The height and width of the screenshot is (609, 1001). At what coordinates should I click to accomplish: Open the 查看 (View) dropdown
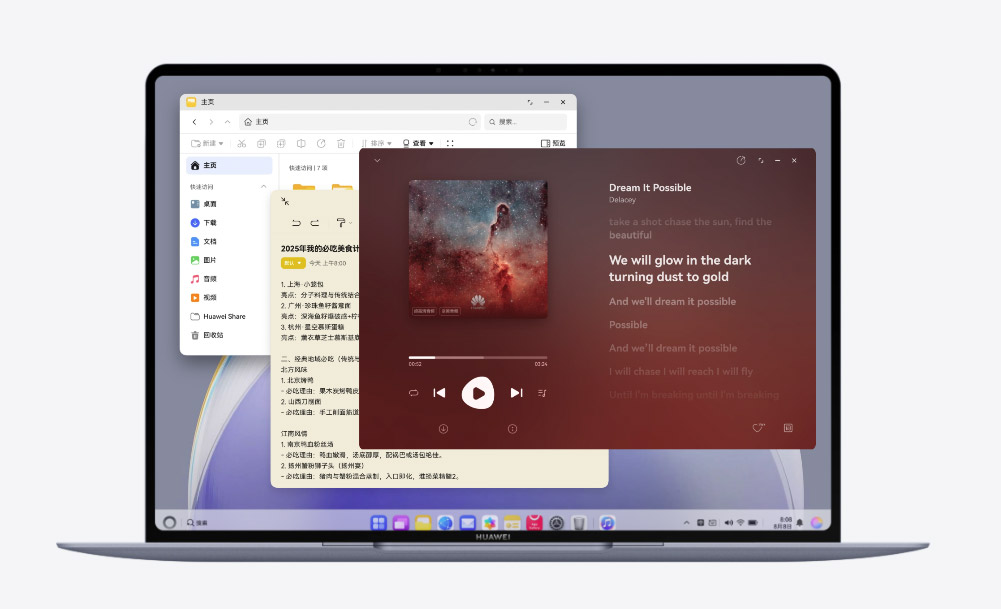pyautogui.click(x=418, y=143)
